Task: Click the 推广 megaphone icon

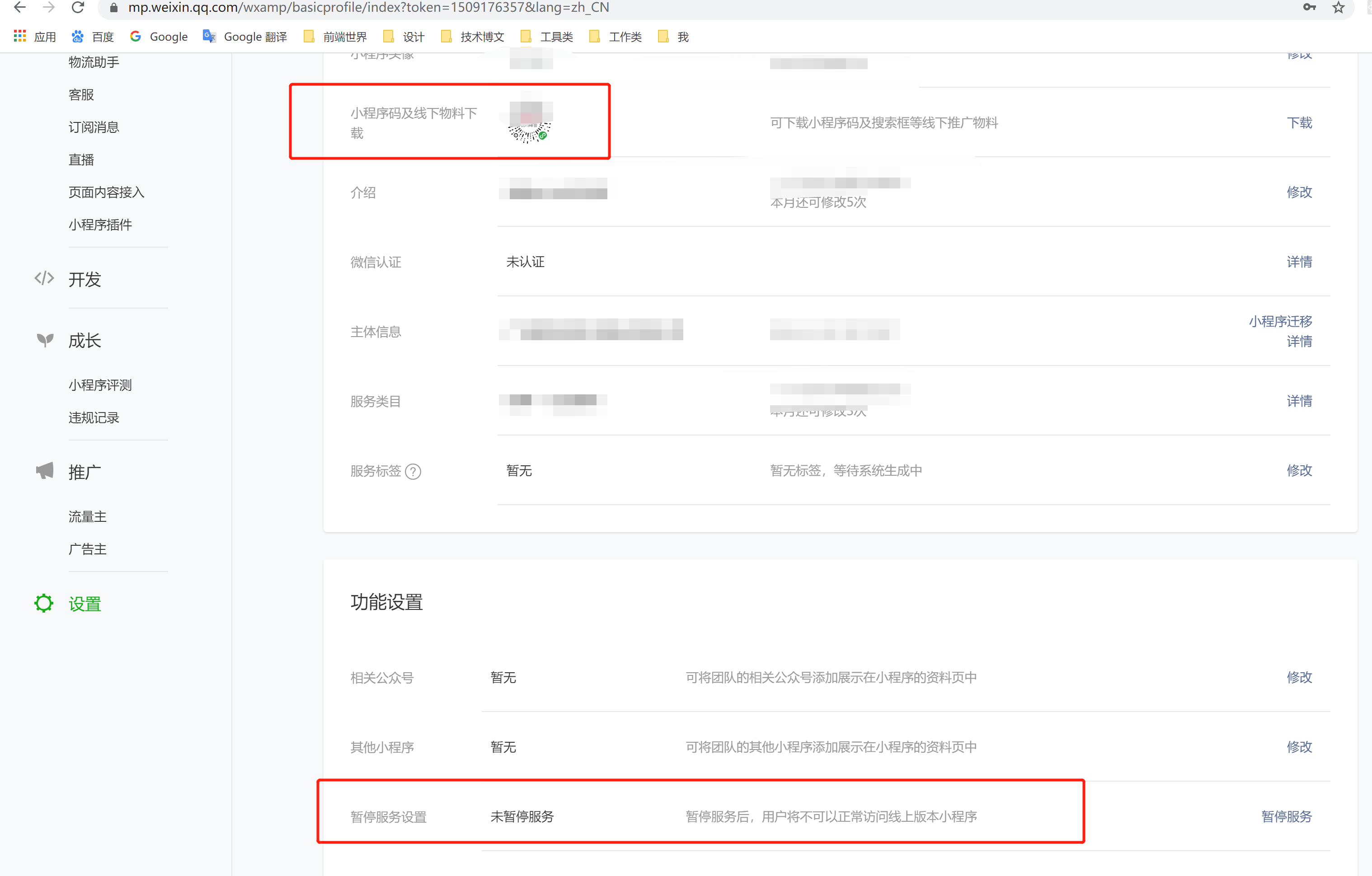Action: click(44, 471)
